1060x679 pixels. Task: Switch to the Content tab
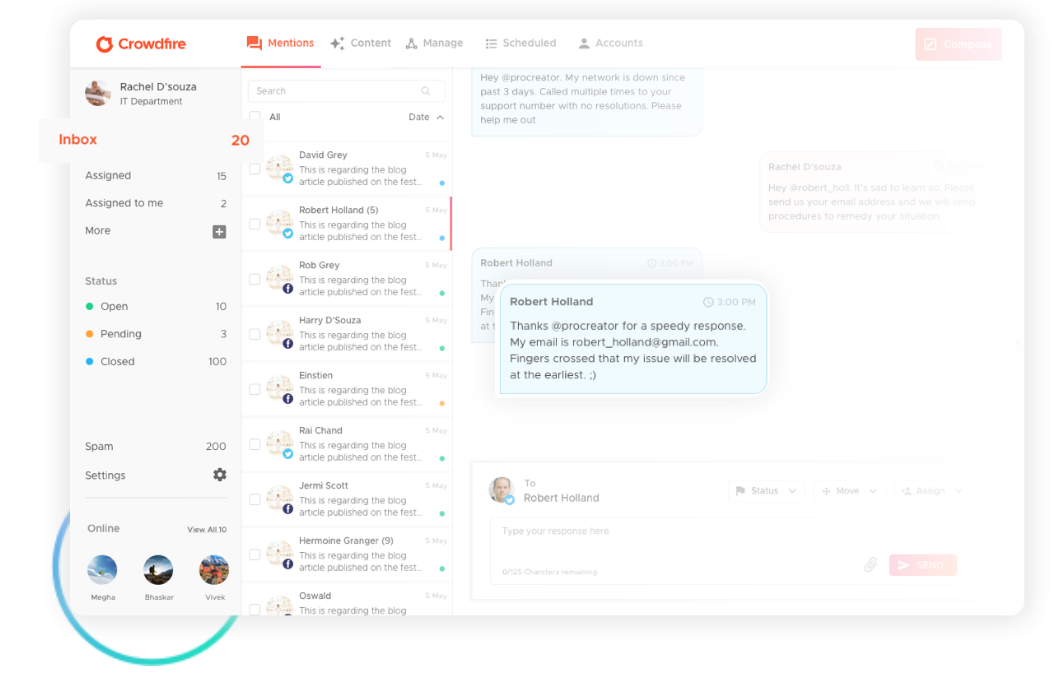pos(360,43)
